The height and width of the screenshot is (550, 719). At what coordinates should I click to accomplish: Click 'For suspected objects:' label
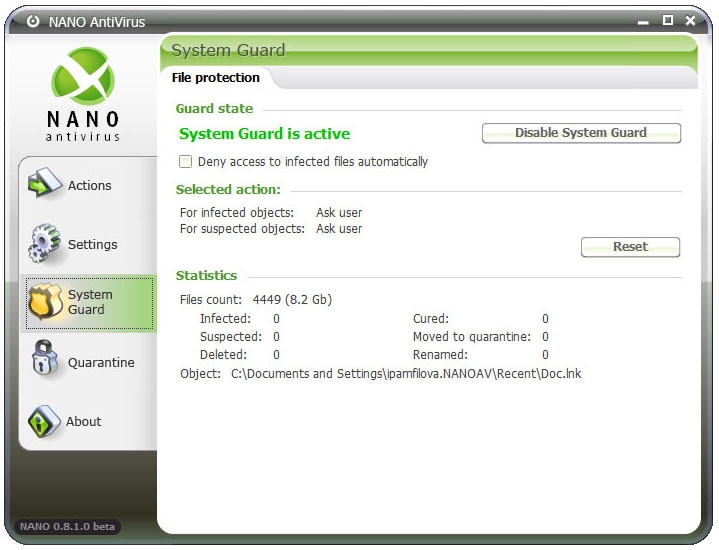click(x=242, y=228)
